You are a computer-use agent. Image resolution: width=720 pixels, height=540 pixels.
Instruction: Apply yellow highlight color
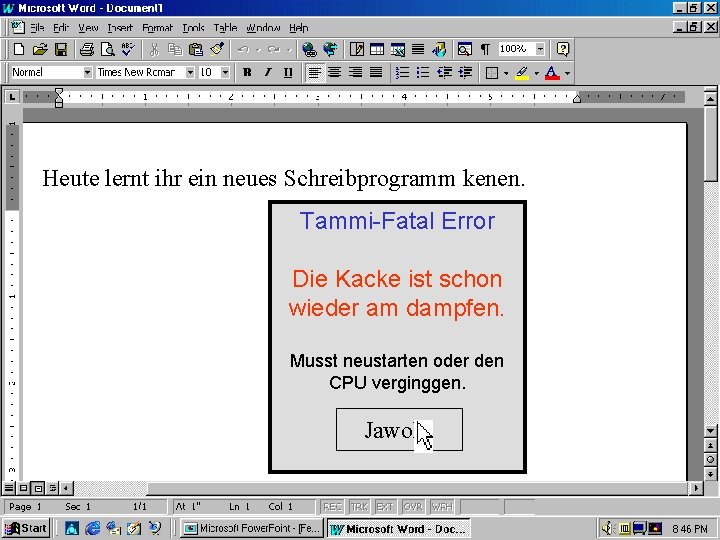(522, 73)
